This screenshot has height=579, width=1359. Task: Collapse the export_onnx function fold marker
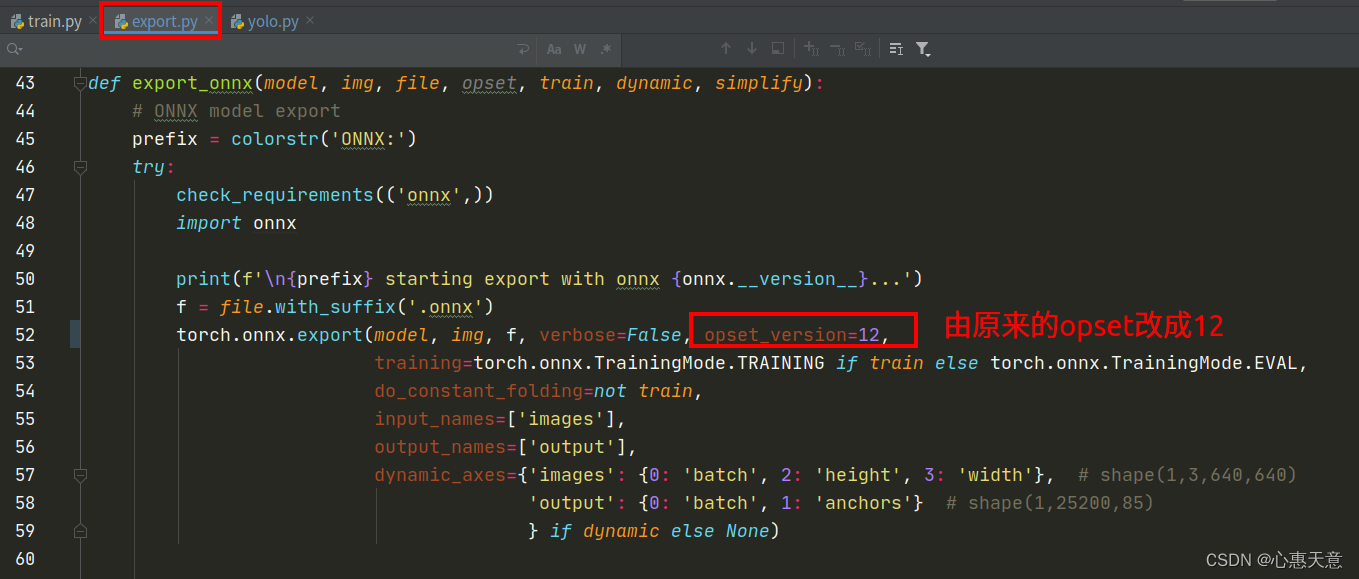coord(80,83)
